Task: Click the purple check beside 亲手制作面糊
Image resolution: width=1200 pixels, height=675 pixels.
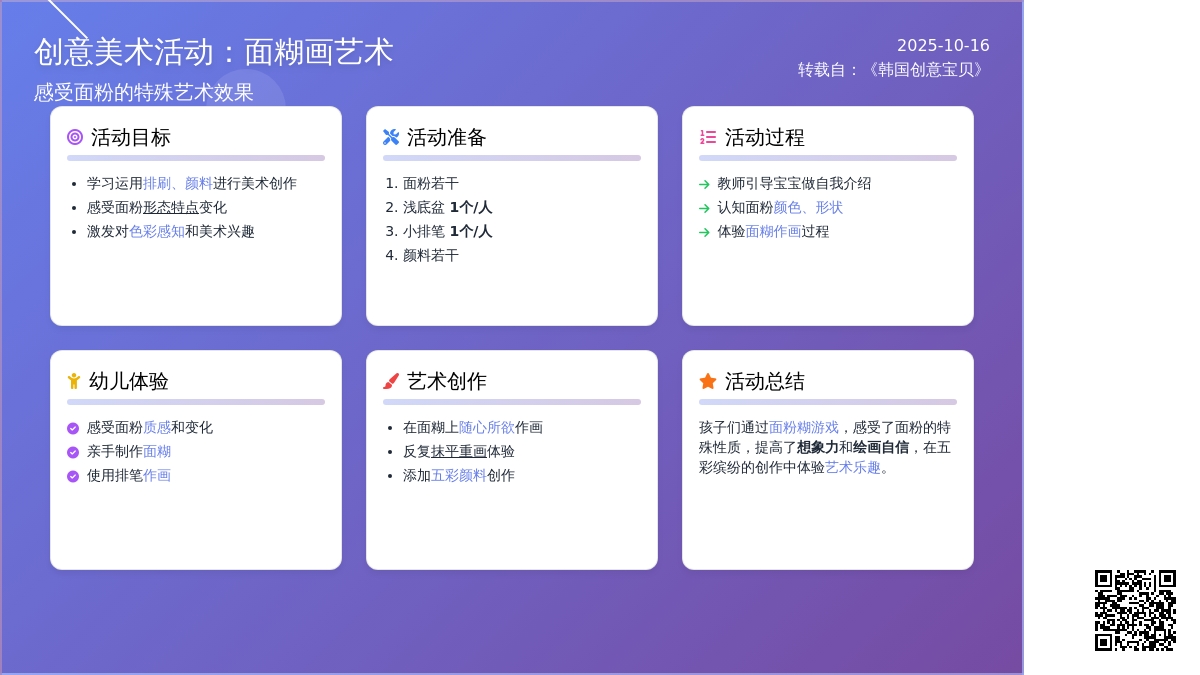Action: click(73, 453)
